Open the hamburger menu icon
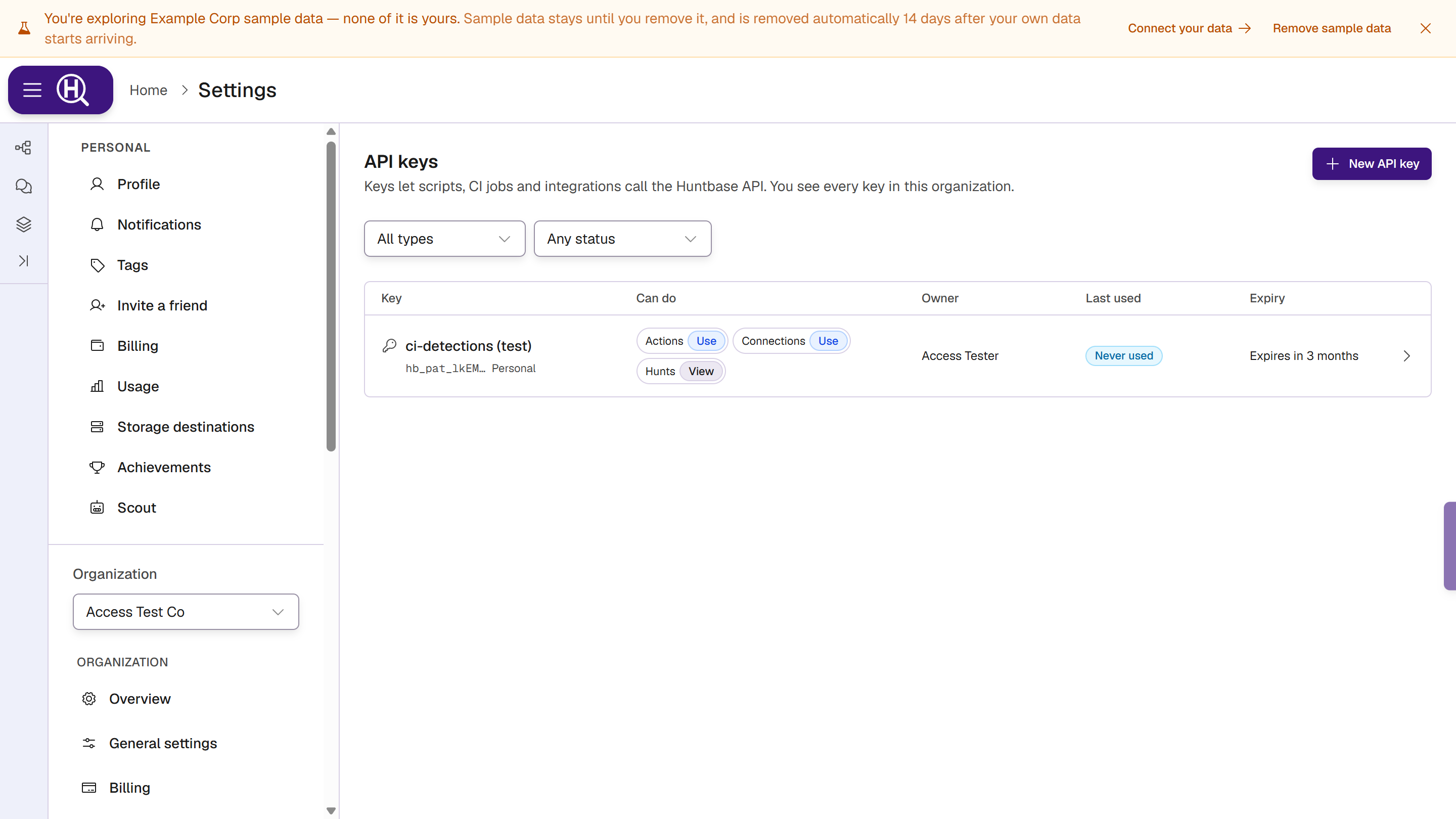Screen dimensions: 1456x819 point(32,90)
